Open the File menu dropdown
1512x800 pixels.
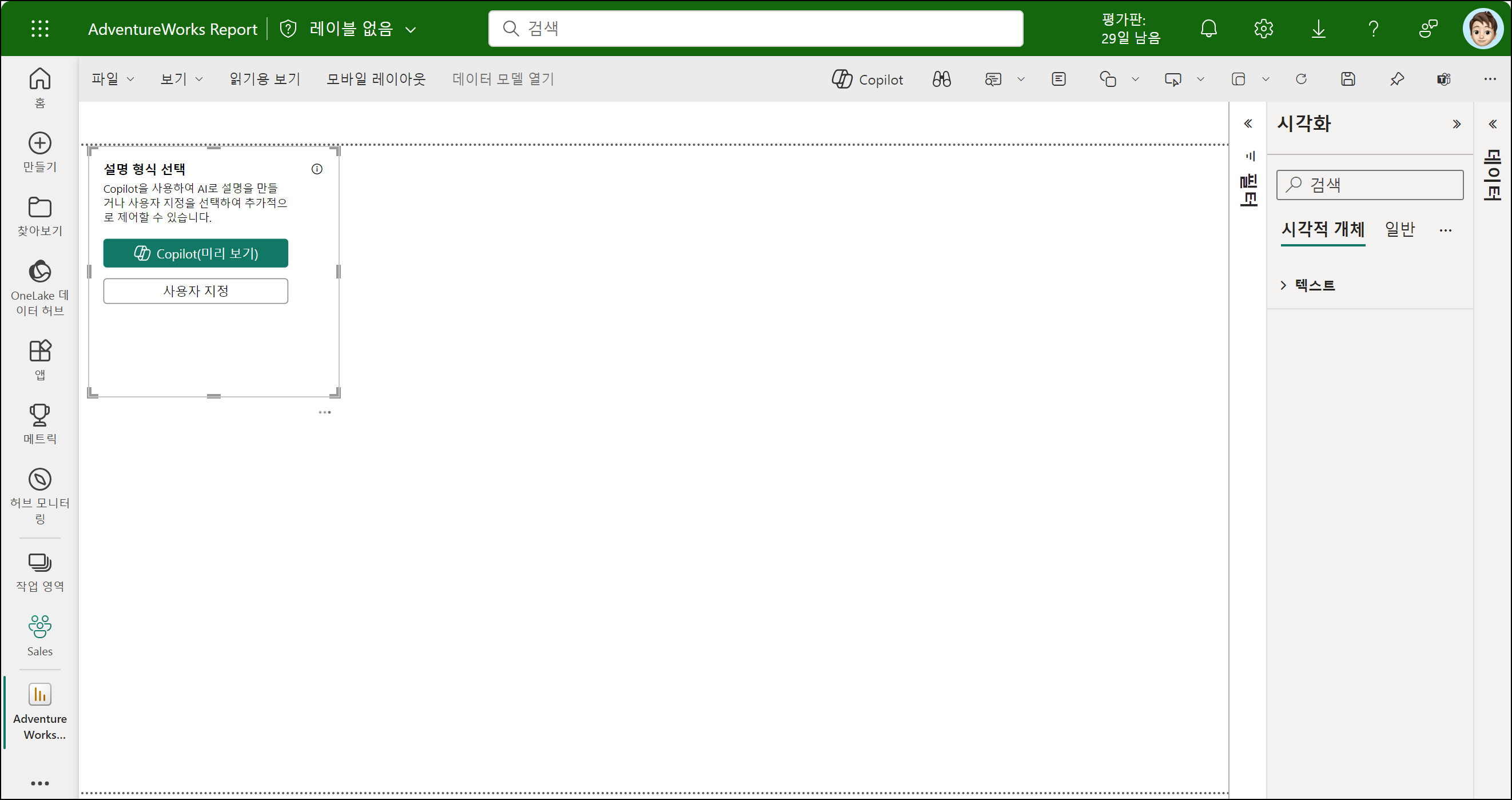click(x=112, y=79)
